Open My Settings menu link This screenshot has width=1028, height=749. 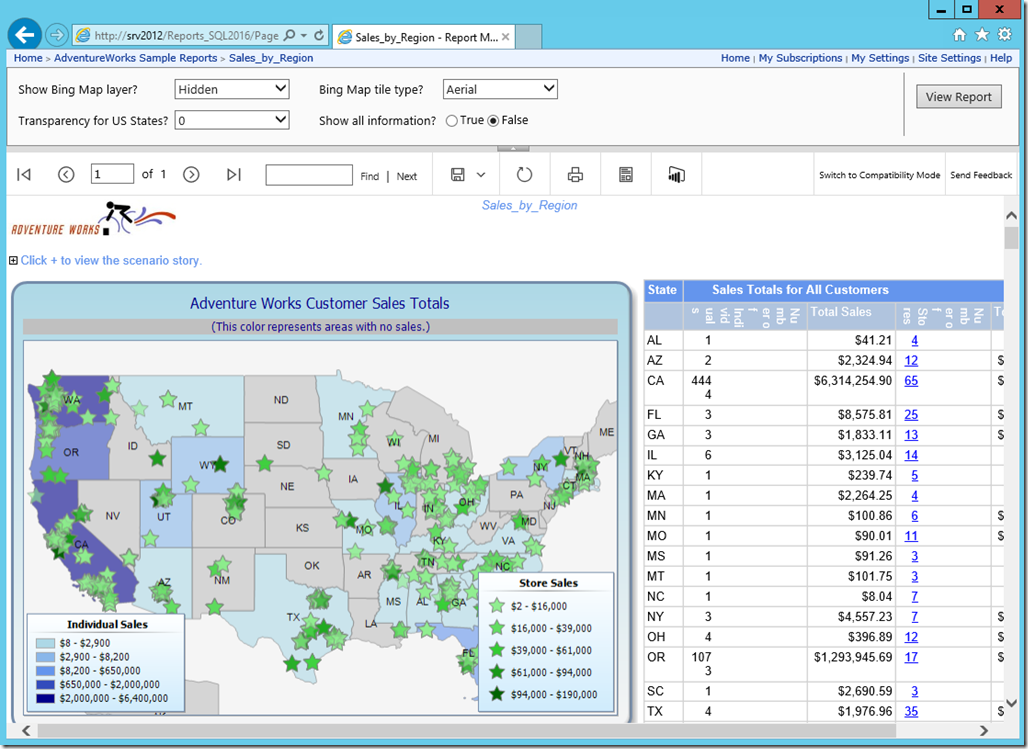[x=880, y=58]
